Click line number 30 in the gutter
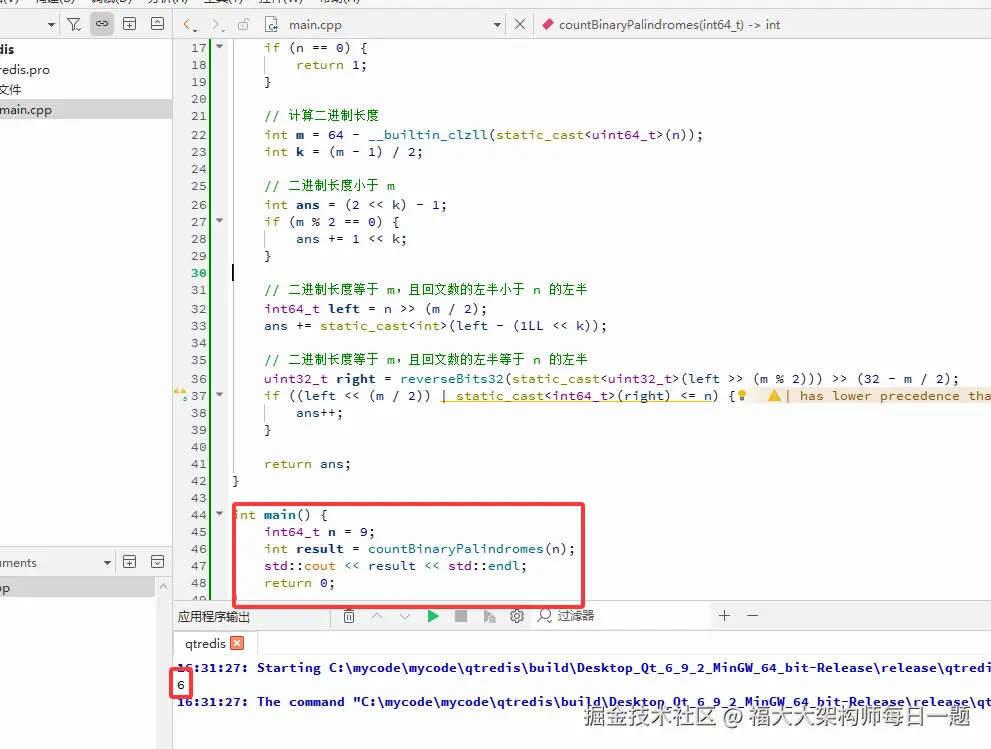 point(198,272)
